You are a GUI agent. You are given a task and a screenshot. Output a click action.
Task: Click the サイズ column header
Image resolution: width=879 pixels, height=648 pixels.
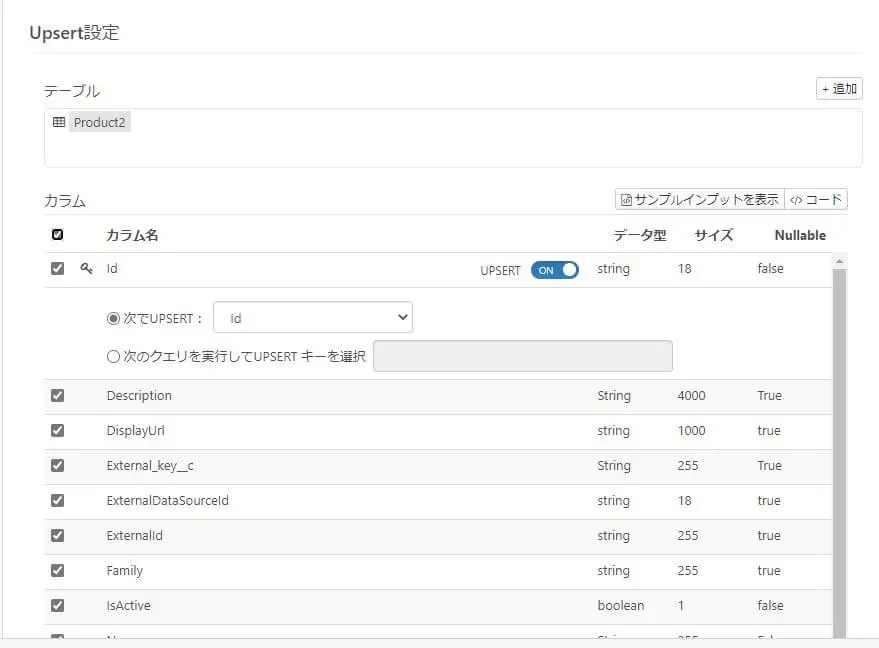(x=714, y=235)
